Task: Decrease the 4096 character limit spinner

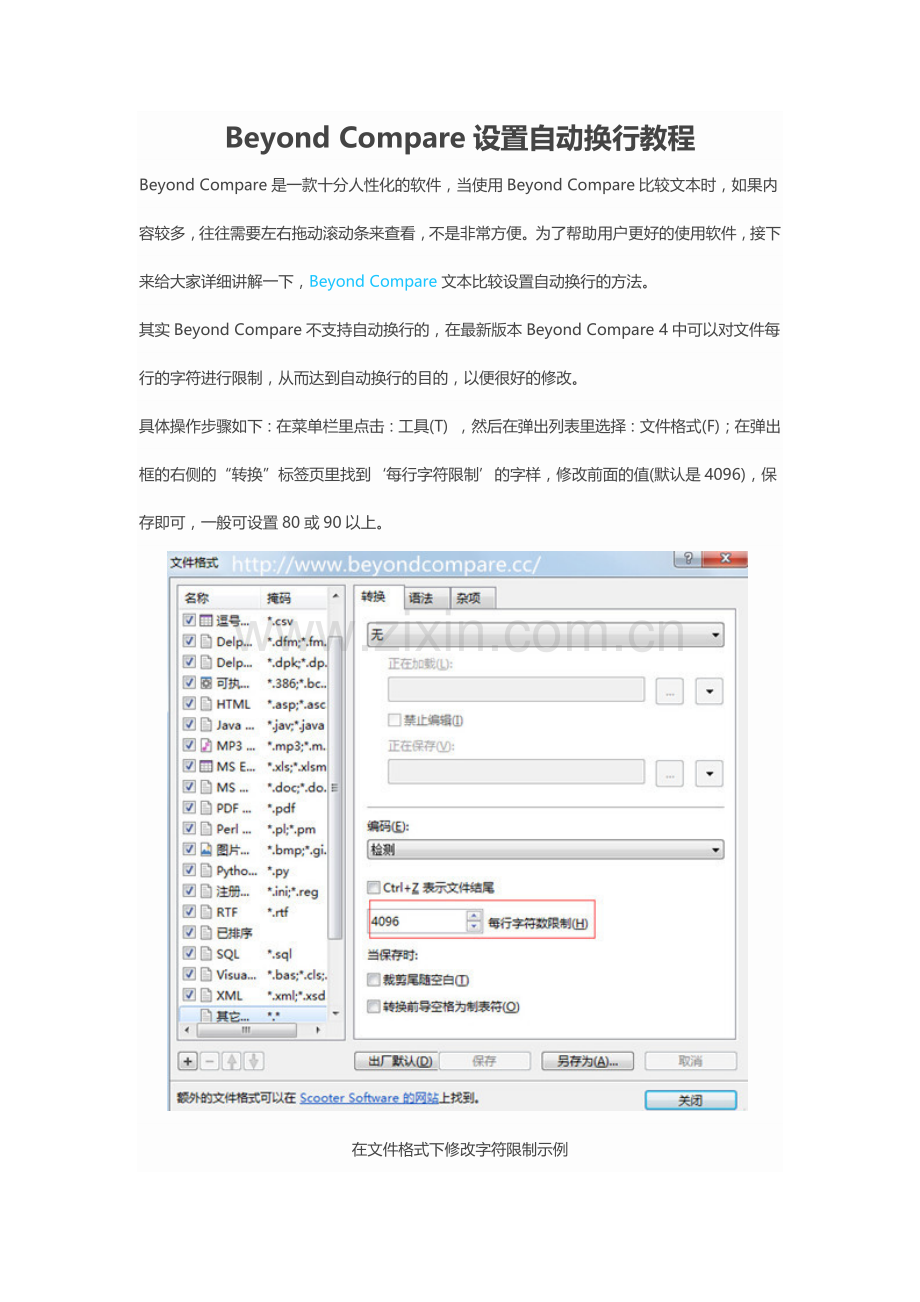Action: (x=474, y=927)
